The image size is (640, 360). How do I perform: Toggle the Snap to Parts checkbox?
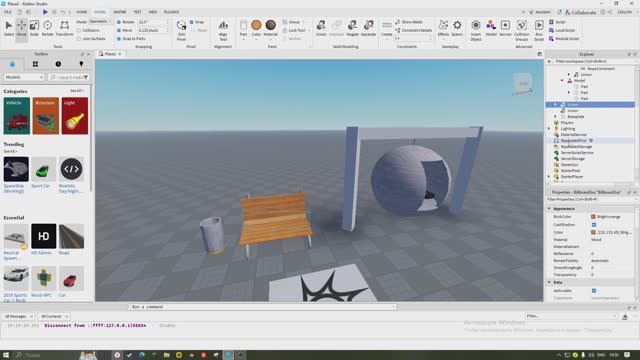point(119,38)
